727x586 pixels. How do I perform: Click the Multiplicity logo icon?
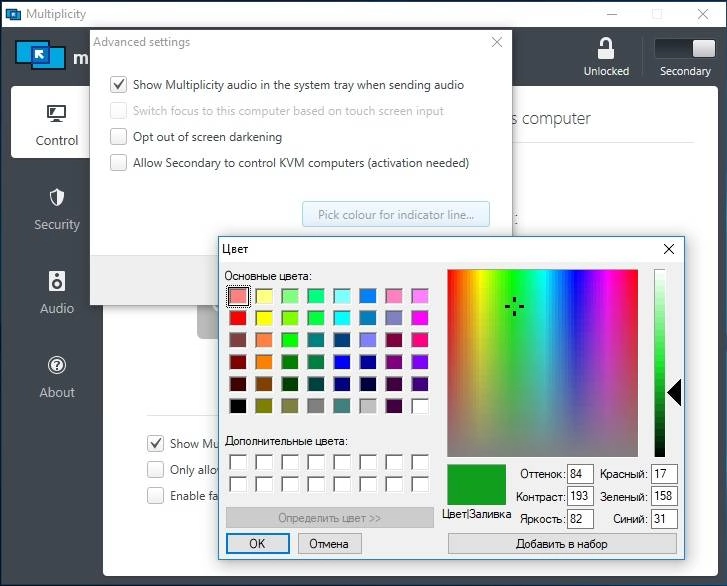[40, 55]
